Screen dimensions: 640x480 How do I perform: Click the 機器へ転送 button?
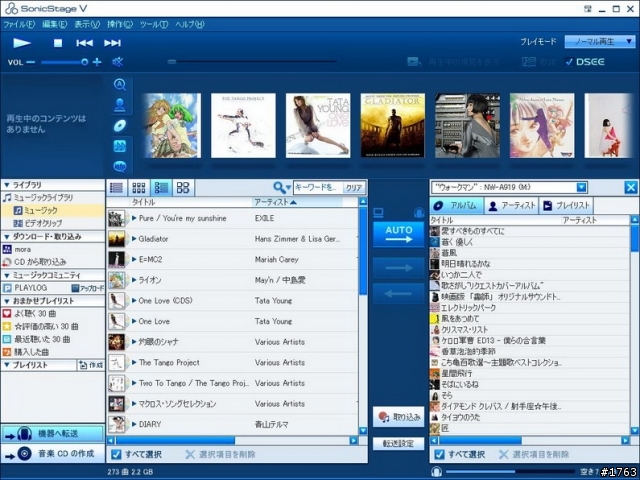click(x=53, y=433)
